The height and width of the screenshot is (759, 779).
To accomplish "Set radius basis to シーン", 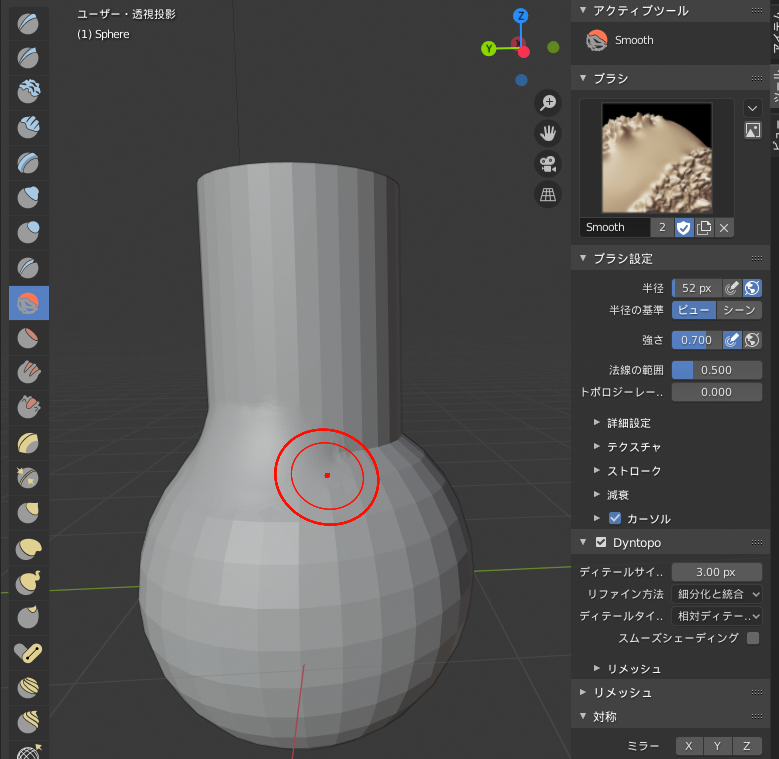I will click(739, 310).
